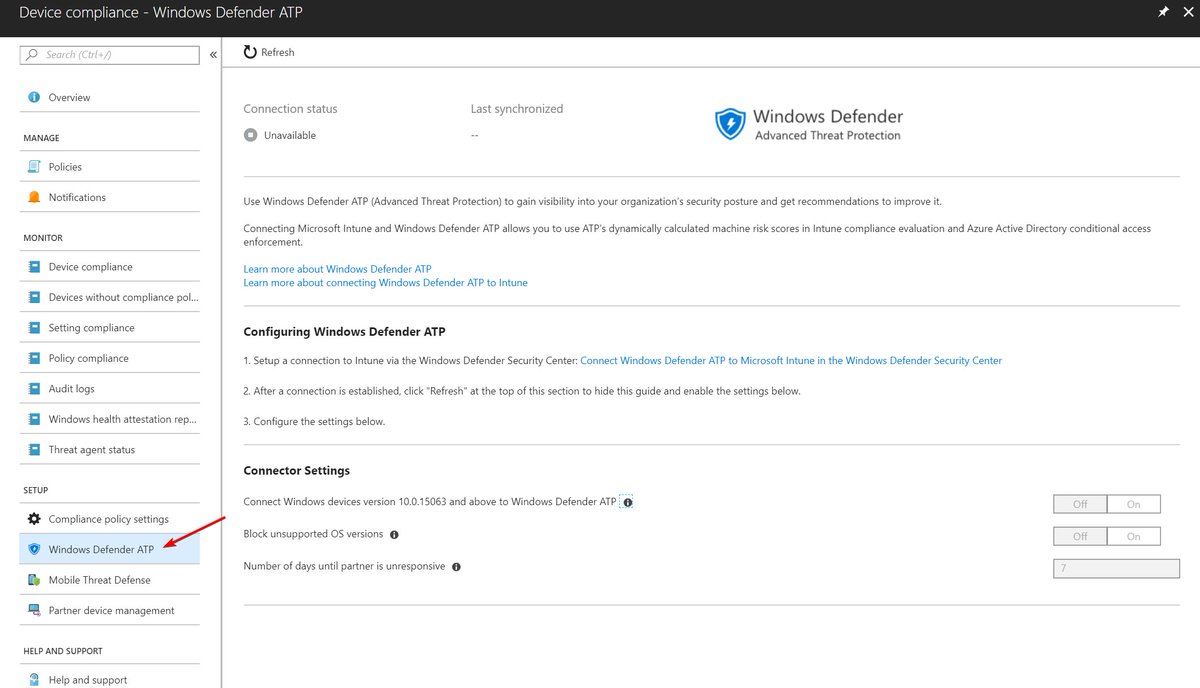Screen dimensions: 1200x688
Task: Click Windows Defender ATP logo shield
Action: [730, 124]
